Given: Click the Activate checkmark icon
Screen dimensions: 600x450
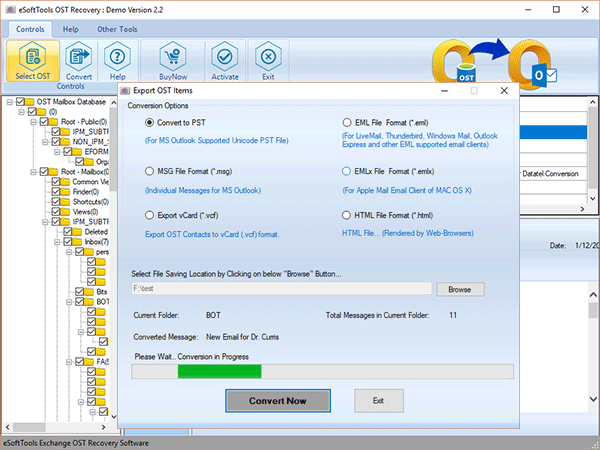Looking at the screenshot, I should coord(226,60).
